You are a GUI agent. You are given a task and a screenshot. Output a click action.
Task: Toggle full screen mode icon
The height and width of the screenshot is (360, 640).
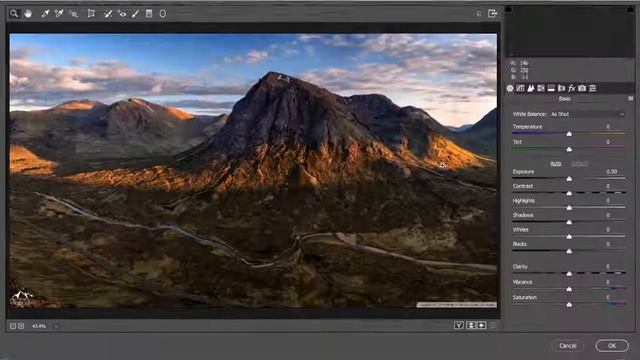point(492,13)
